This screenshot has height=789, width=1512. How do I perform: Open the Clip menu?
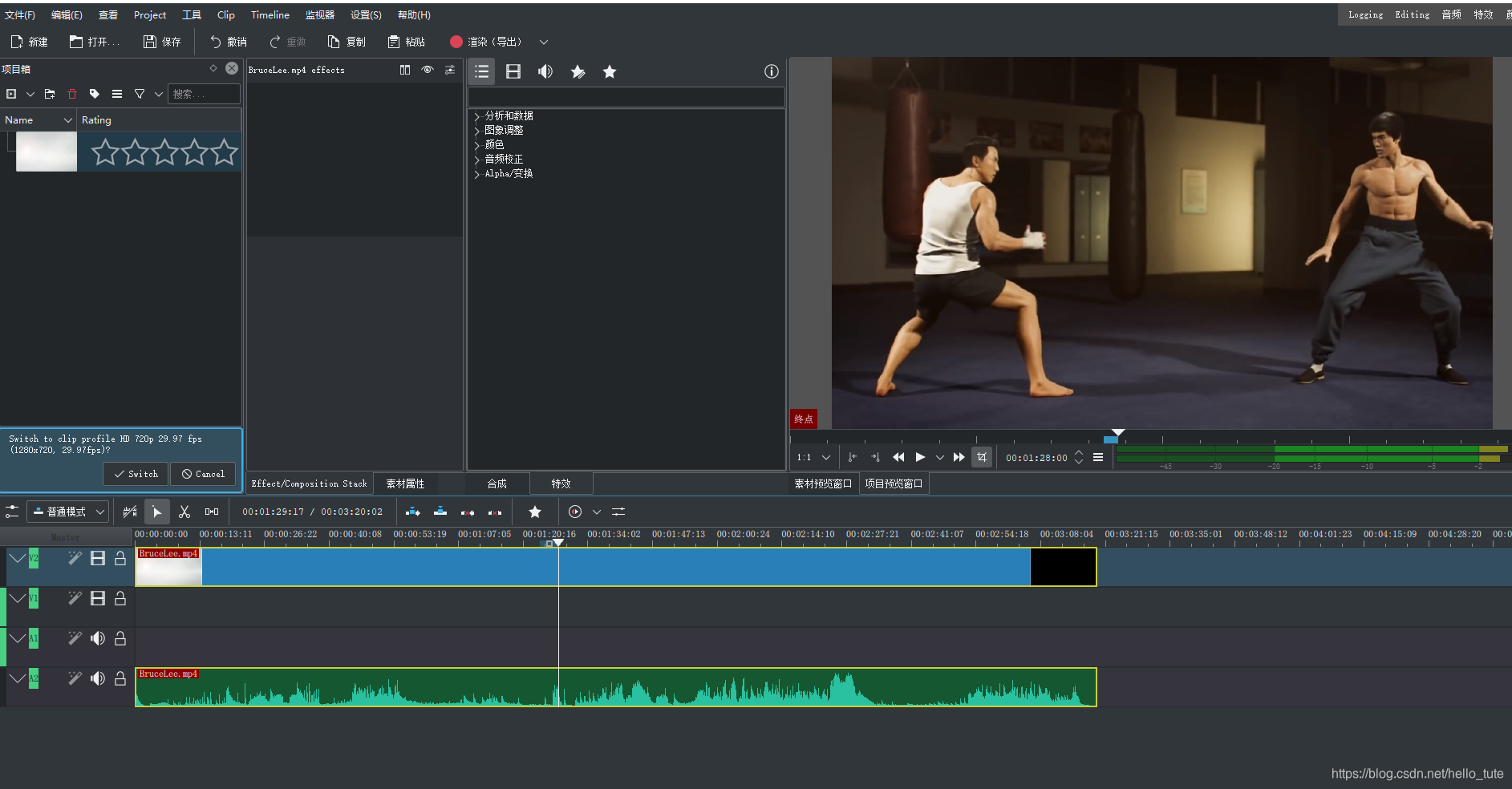tap(226, 14)
